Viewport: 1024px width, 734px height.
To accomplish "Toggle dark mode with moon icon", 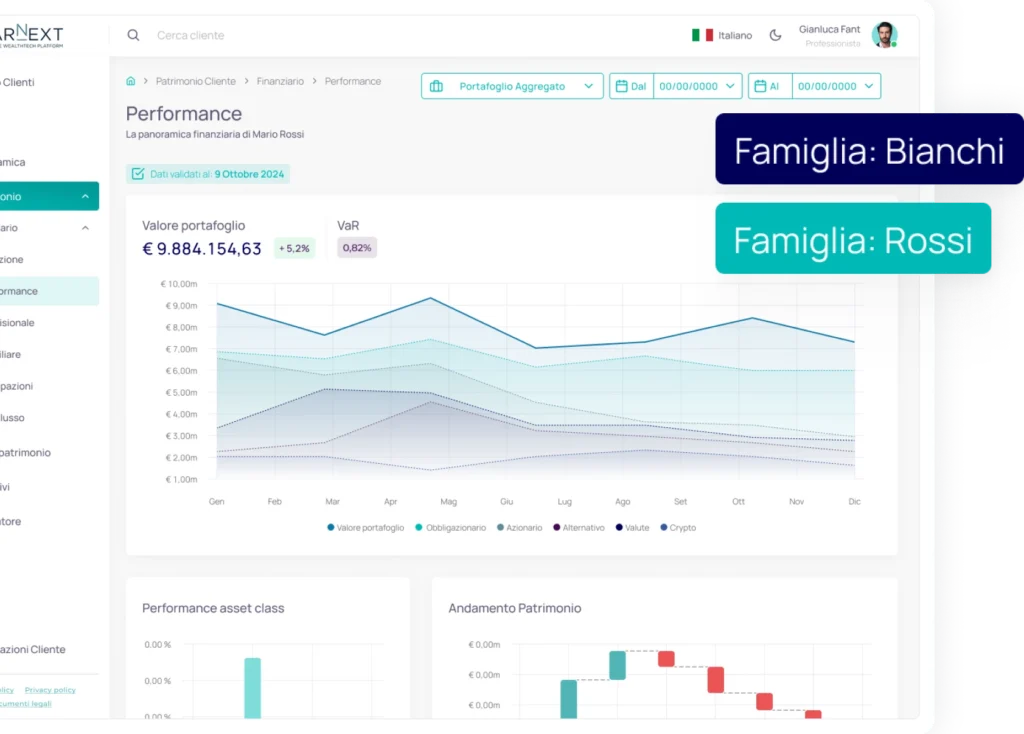I will pyautogui.click(x=775, y=35).
